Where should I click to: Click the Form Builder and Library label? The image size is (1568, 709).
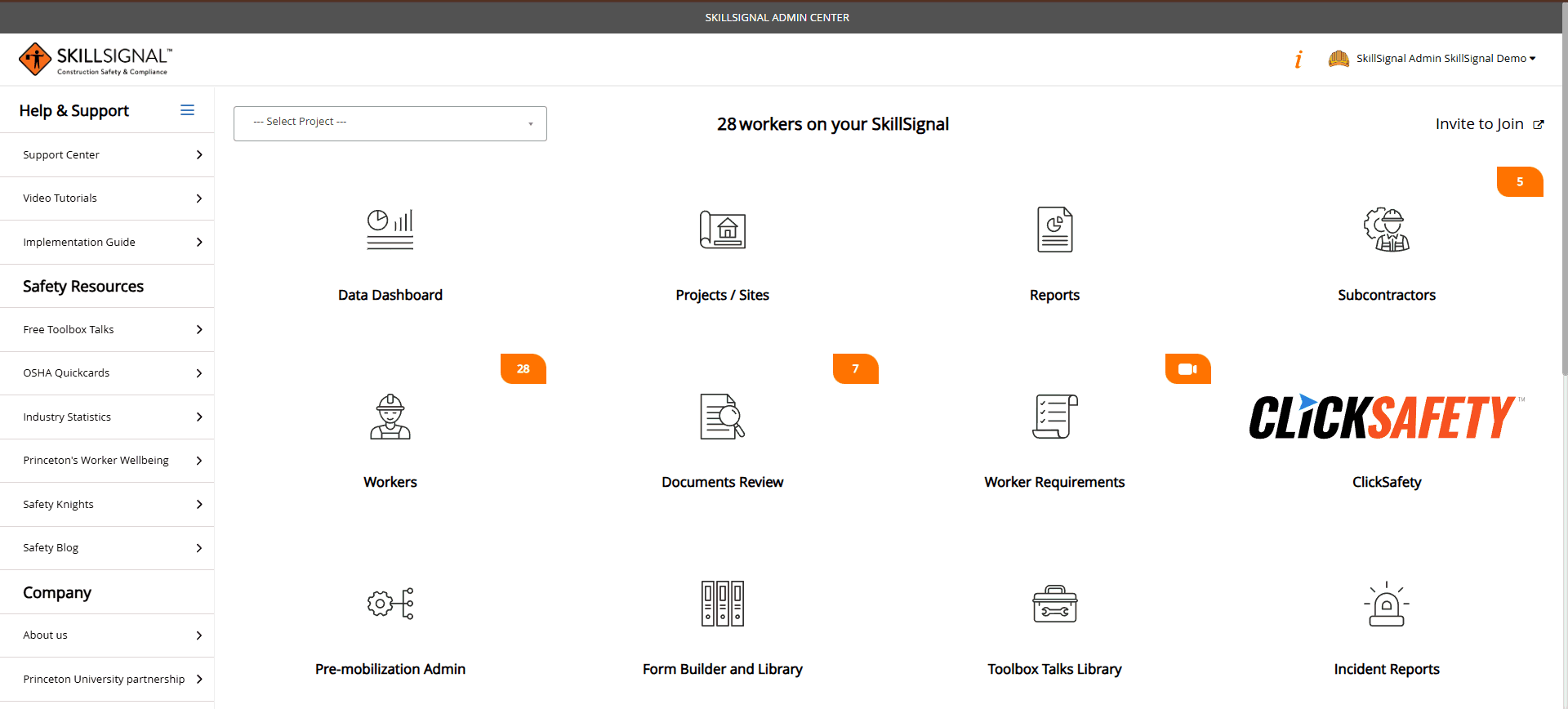(x=723, y=670)
